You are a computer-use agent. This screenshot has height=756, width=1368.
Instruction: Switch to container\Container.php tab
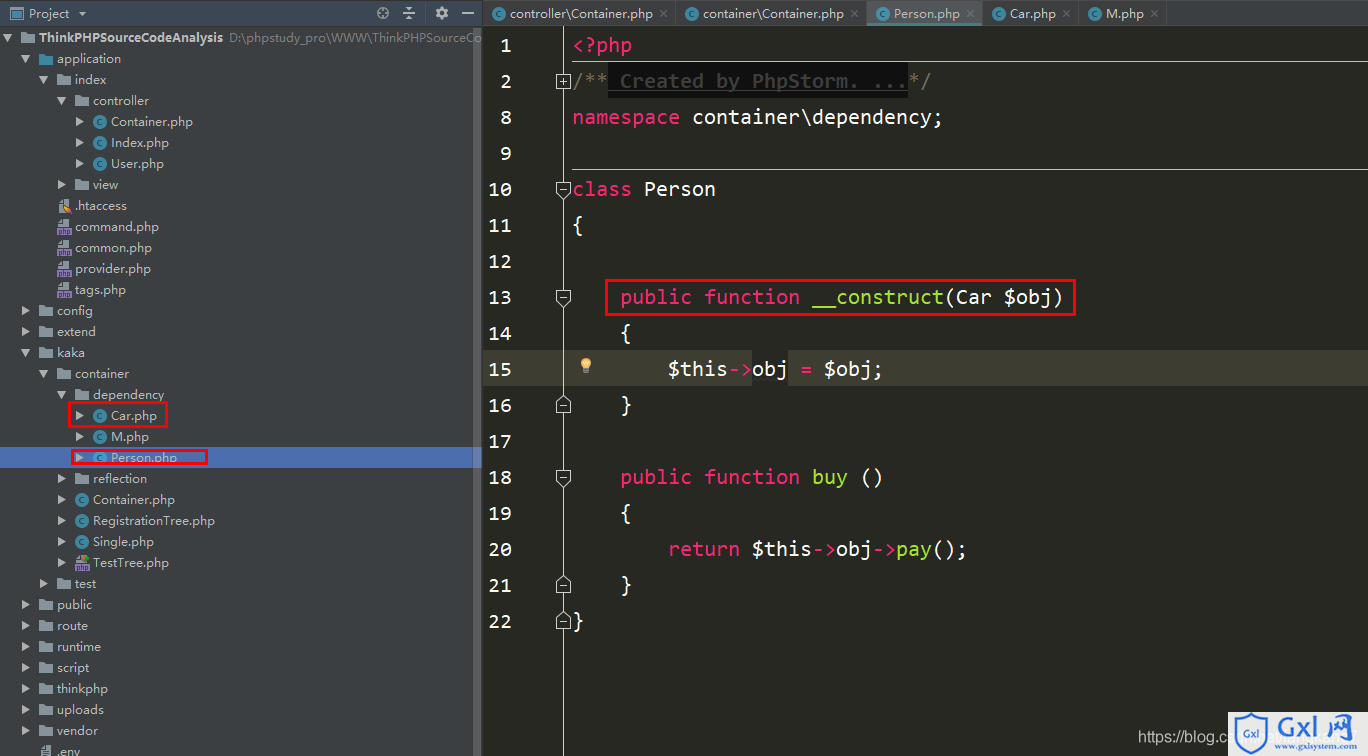point(773,14)
